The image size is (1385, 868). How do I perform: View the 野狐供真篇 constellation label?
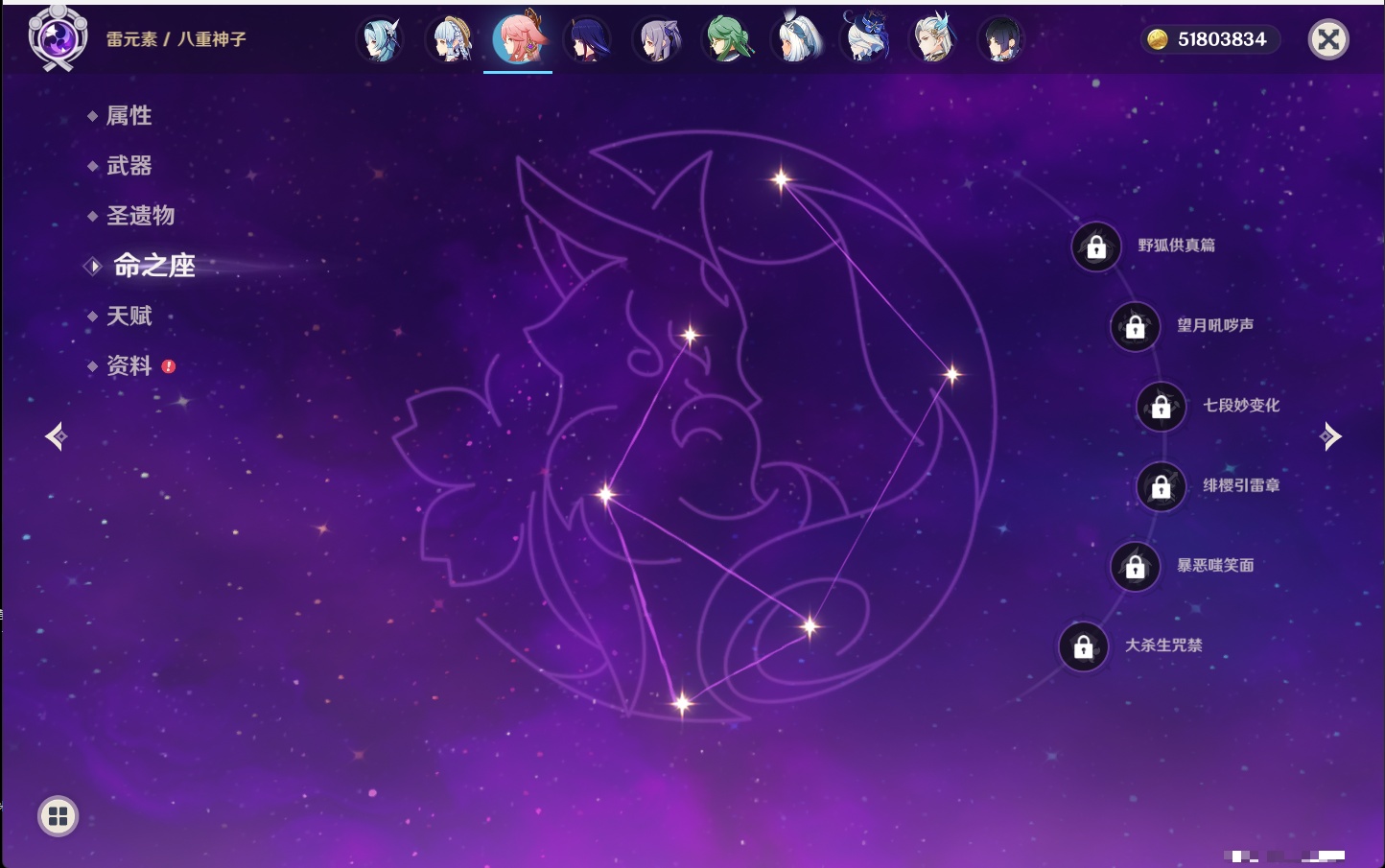1177,246
